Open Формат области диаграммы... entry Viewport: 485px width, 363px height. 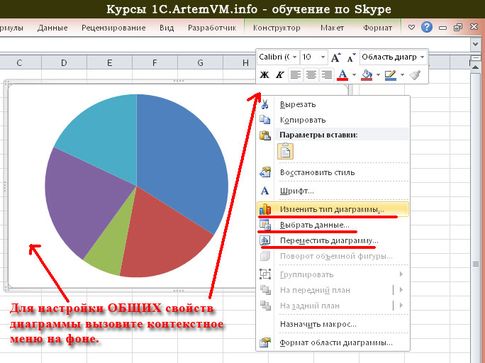pyautogui.click(x=333, y=342)
